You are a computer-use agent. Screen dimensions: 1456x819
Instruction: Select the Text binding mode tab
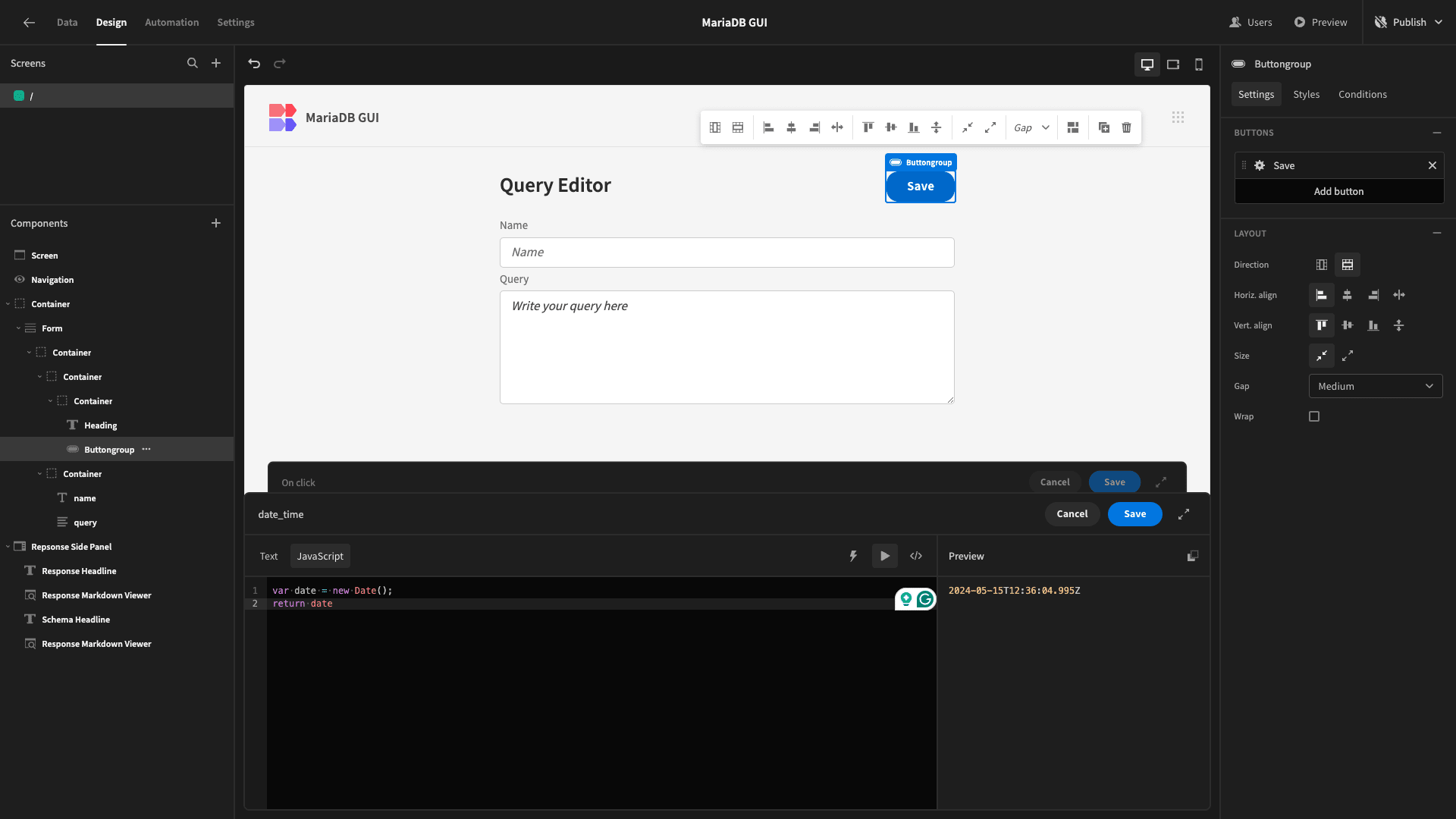(x=268, y=556)
